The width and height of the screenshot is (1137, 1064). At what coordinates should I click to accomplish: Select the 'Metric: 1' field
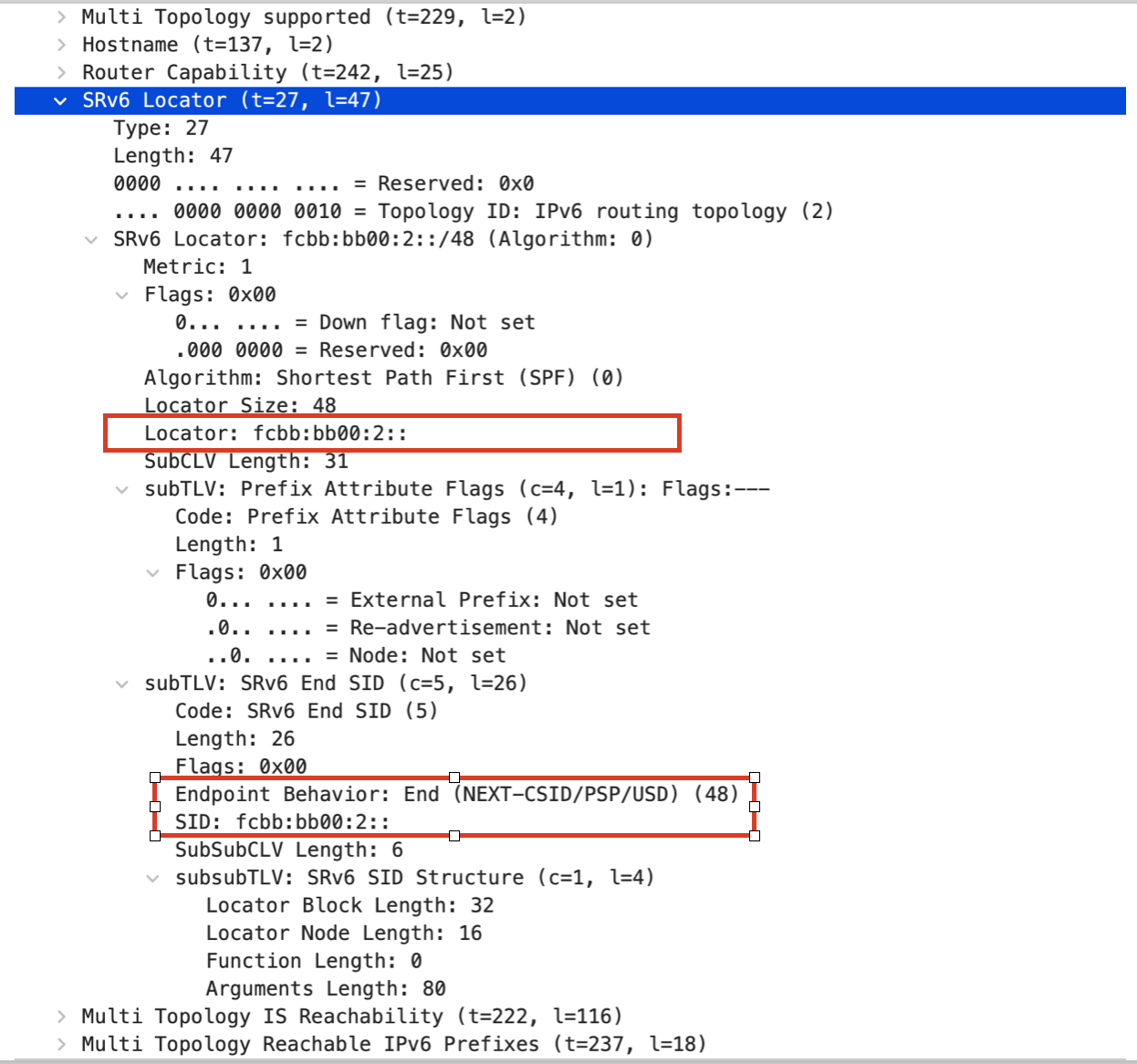pos(198,266)
